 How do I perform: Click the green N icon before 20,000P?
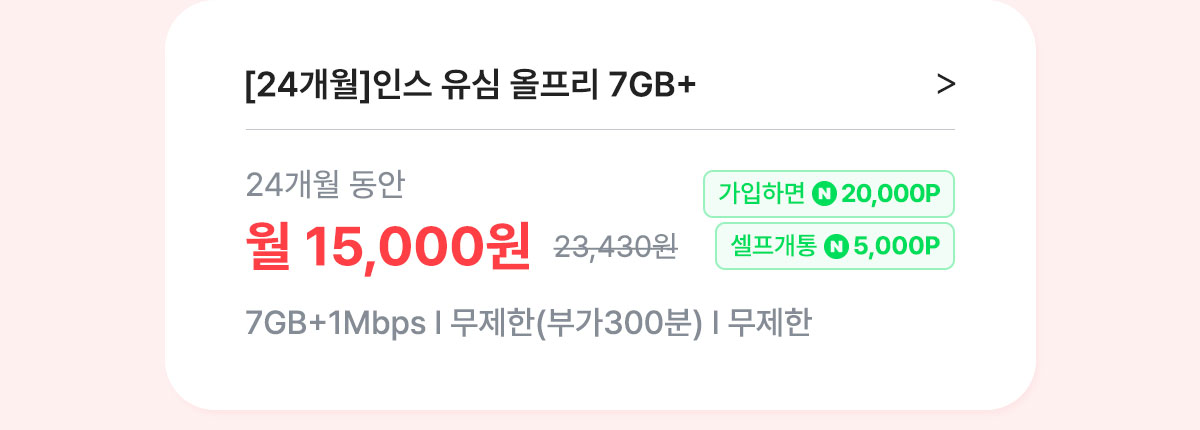pos(825,194)
